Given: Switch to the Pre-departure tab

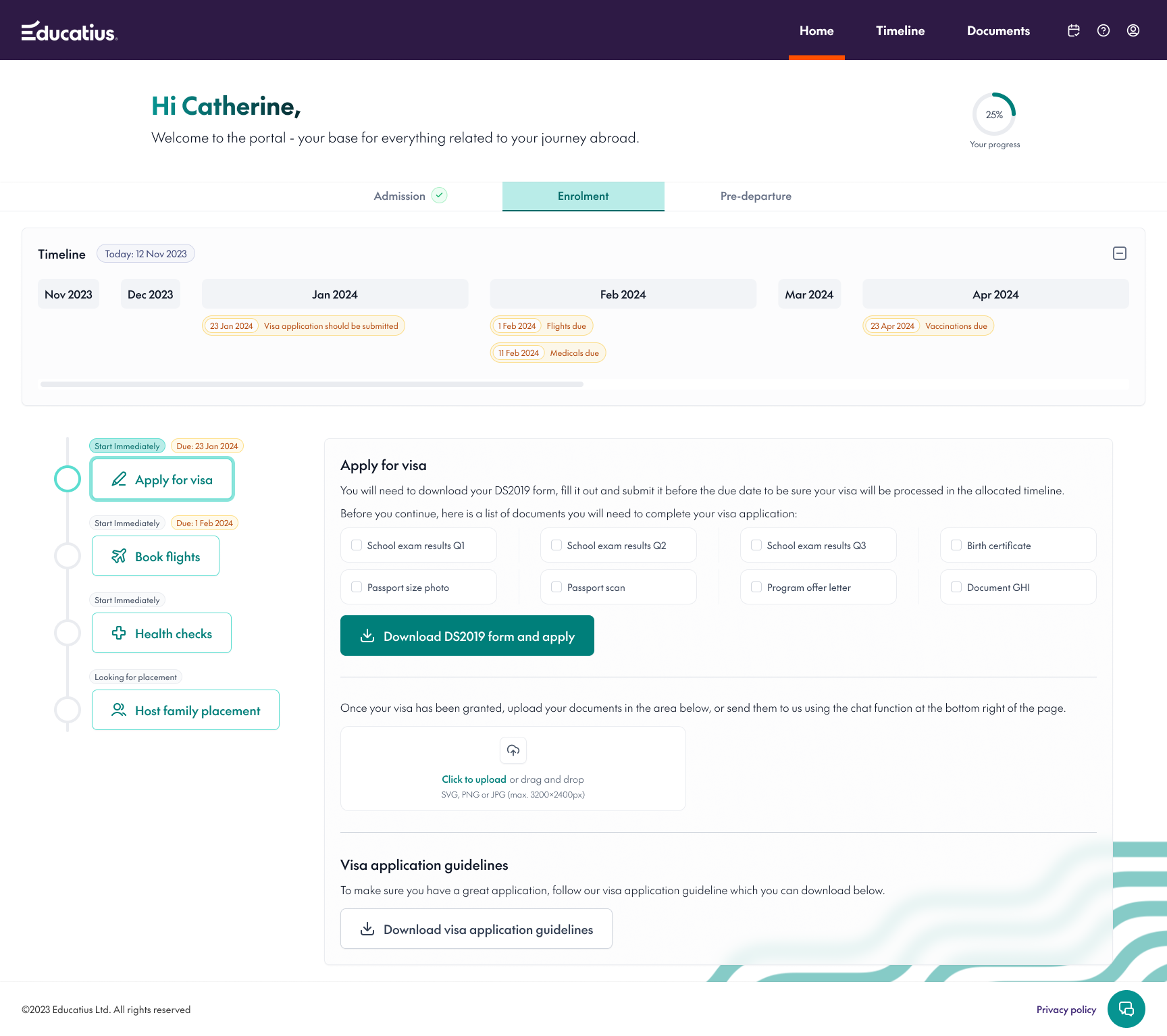Looking at the screenshot, I should click(756, 196).
